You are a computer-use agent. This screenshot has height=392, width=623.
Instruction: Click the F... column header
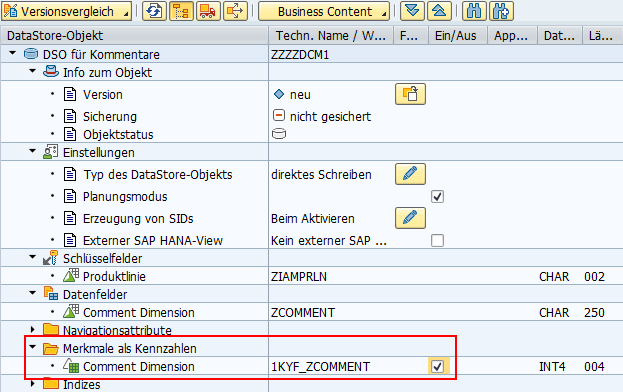(x=410, y=35)
